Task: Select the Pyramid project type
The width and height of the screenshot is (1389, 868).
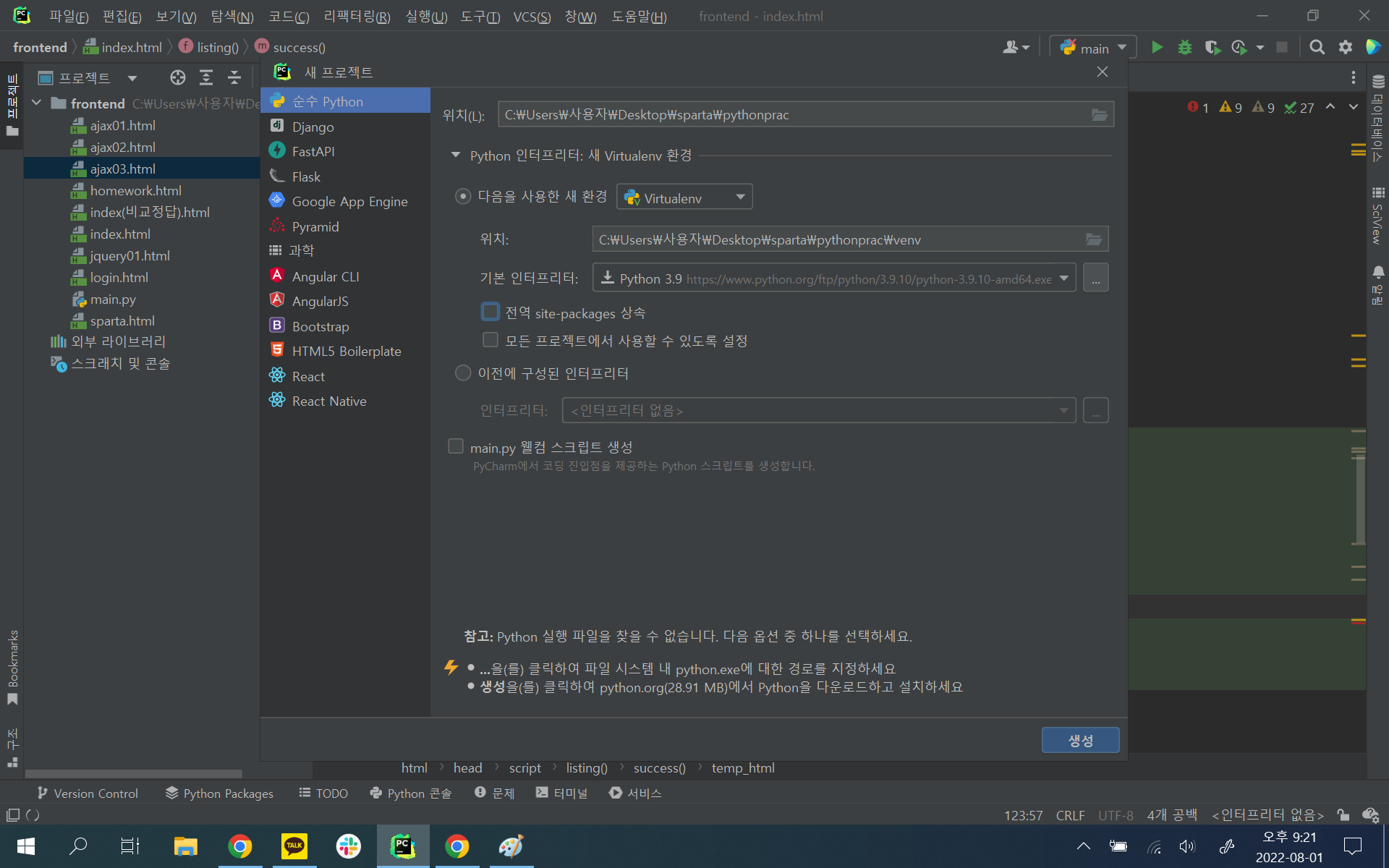Action: coord(346,226)
